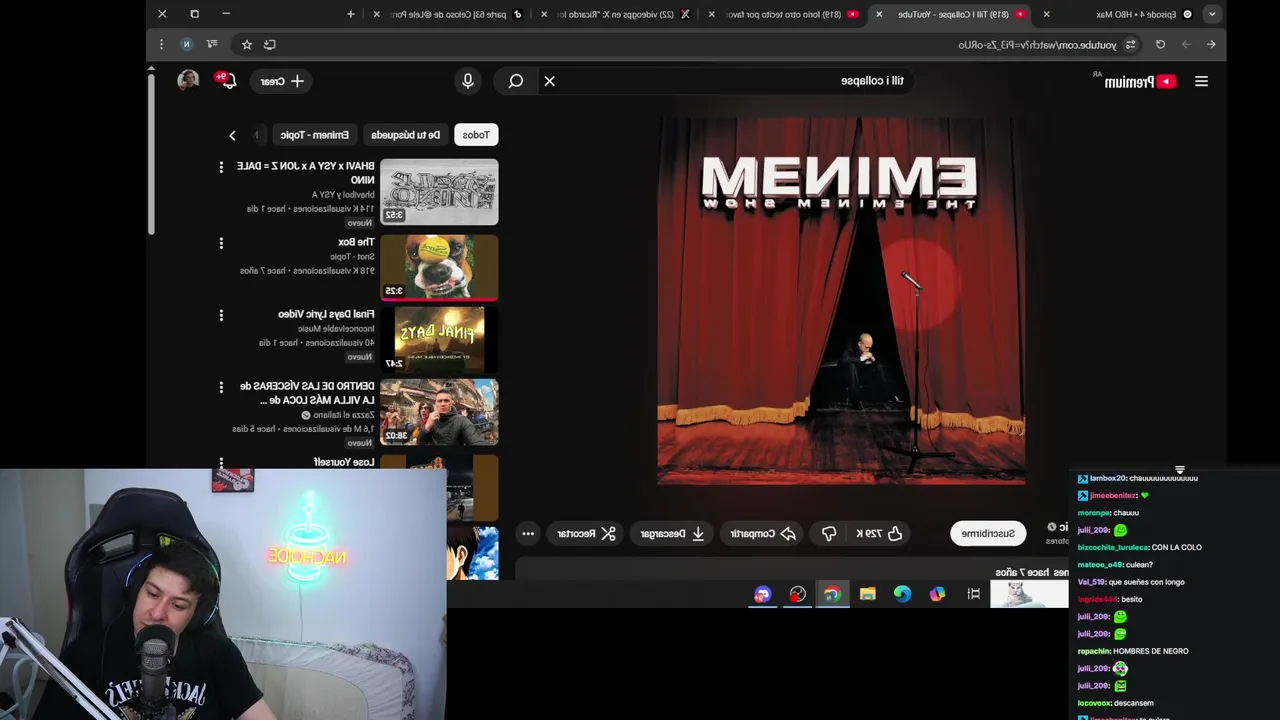
Task: Open YouTube notifications bell
Action: pyautogui.click(x=228, y=81)
